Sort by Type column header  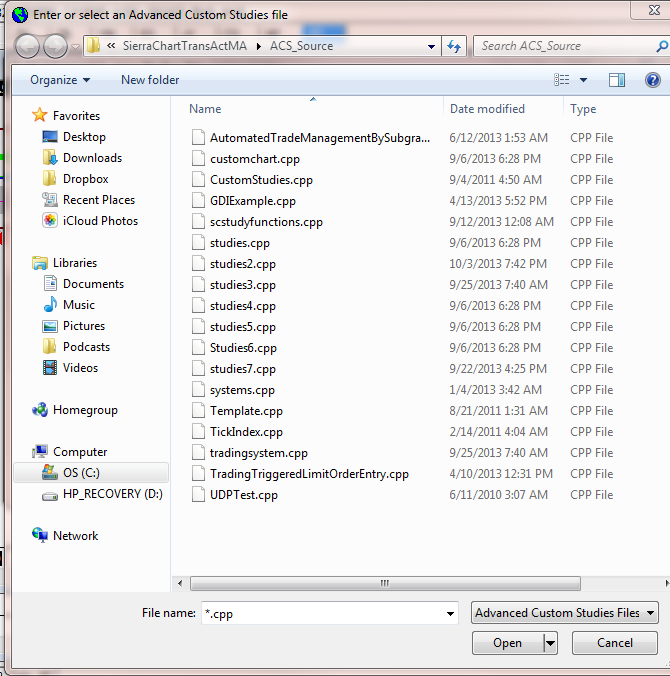pos(583,109)
